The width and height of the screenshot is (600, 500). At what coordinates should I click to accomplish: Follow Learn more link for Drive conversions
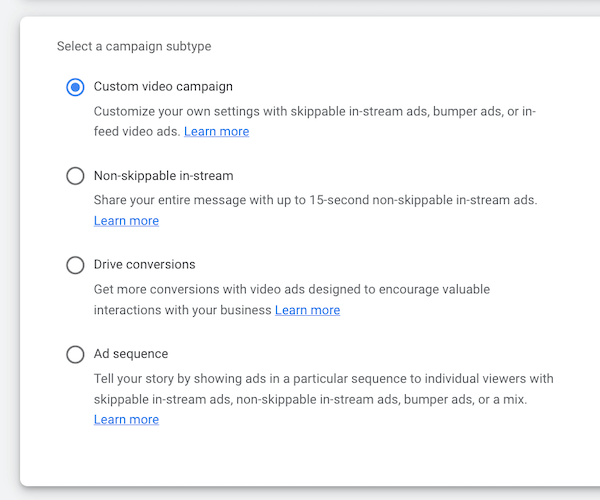pyautogui.click(x=307, y=310)
